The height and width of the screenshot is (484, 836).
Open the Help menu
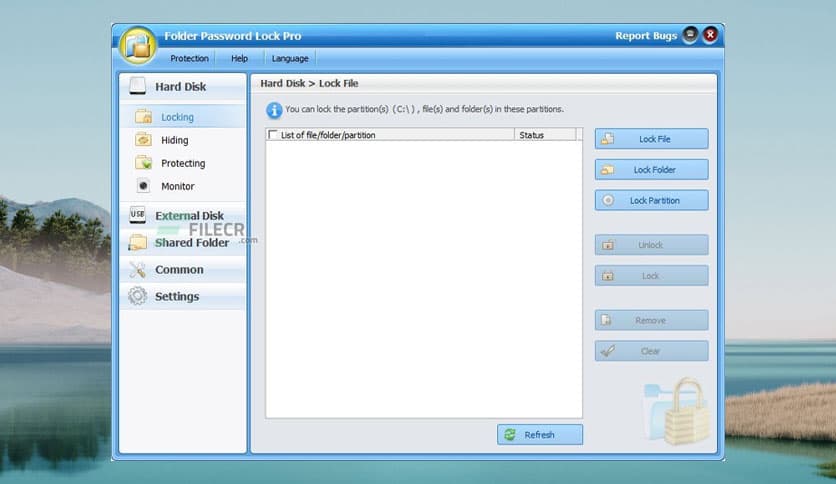pos(239,58)
